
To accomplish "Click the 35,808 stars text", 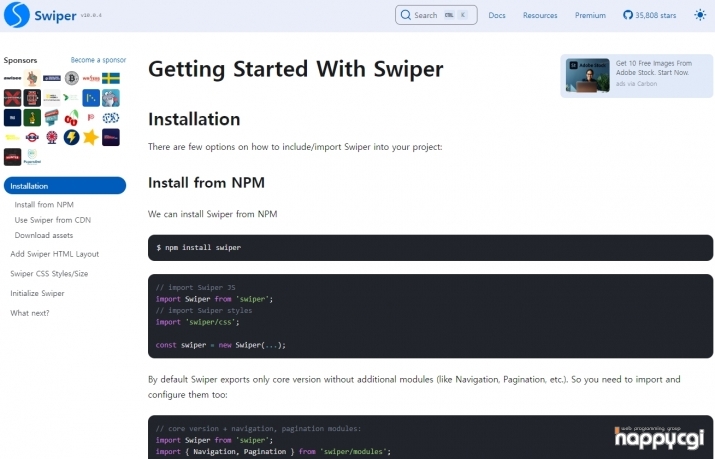I will click(x=655, y=15).
